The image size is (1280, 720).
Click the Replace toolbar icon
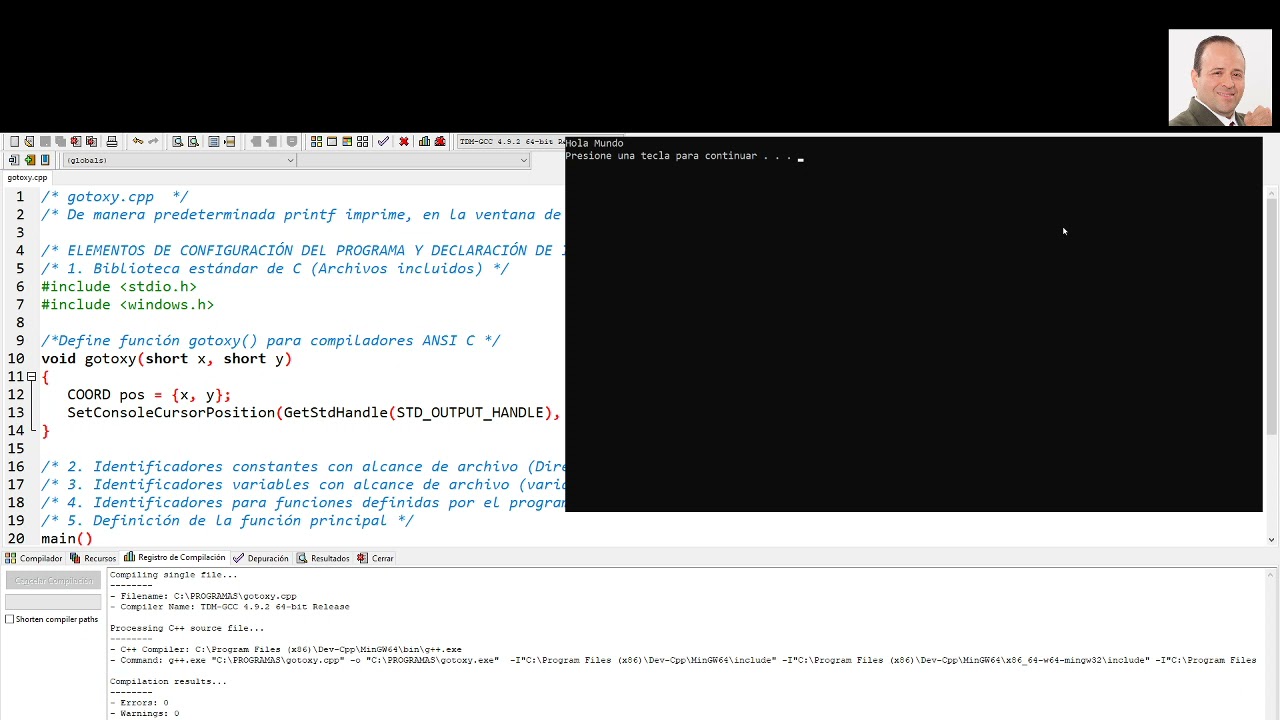pos(193,141)
